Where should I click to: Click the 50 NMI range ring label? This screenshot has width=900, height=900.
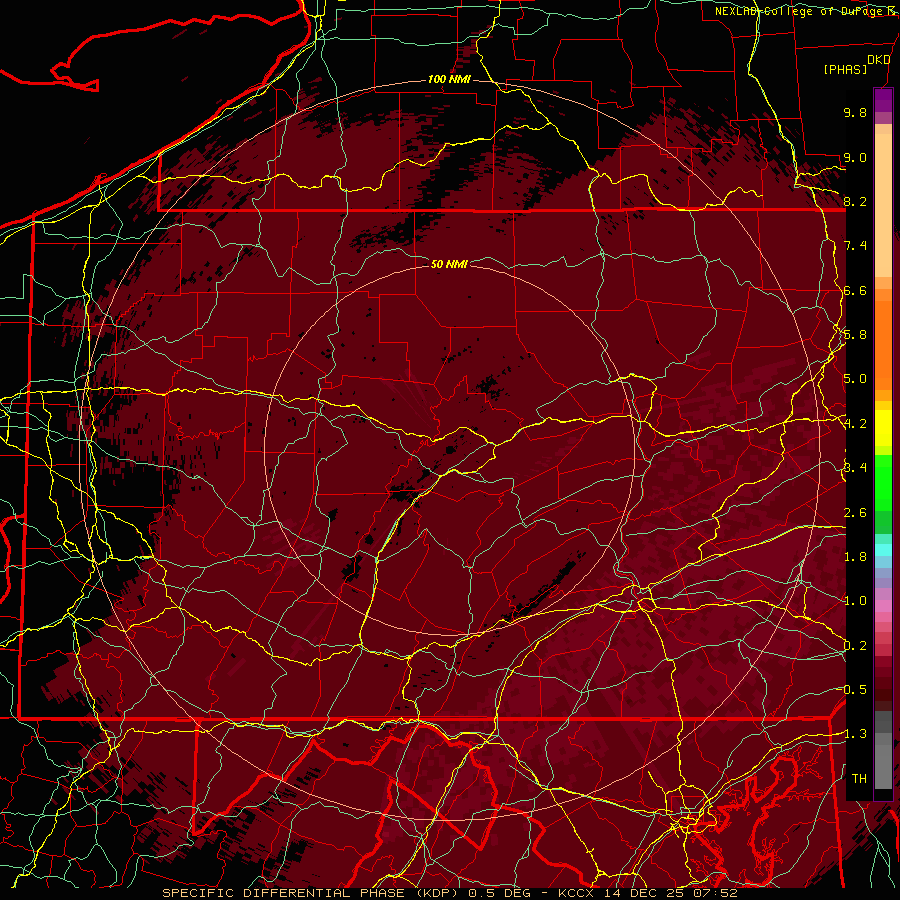pos(449,264)
